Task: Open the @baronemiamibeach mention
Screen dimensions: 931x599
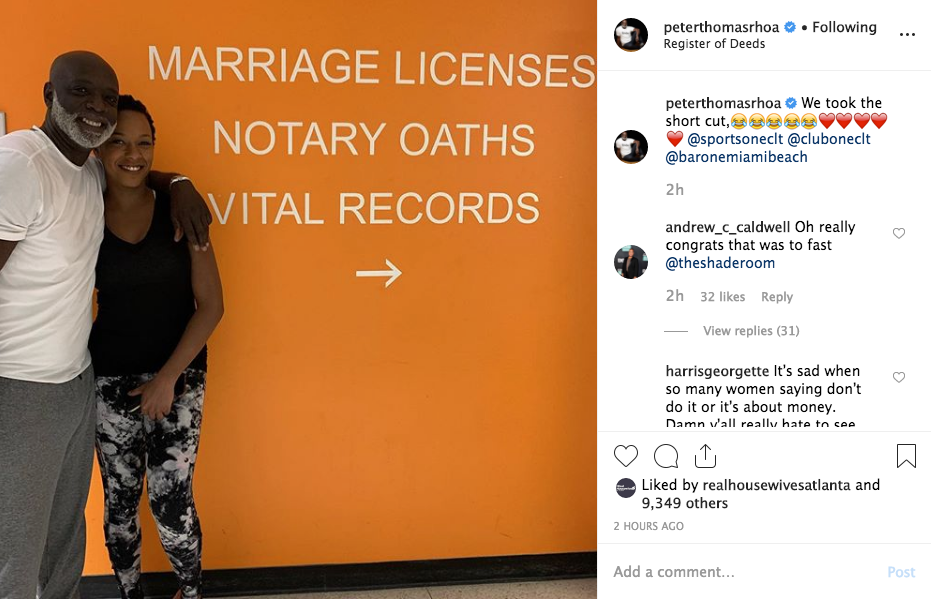Action: (x=736, y=157)
